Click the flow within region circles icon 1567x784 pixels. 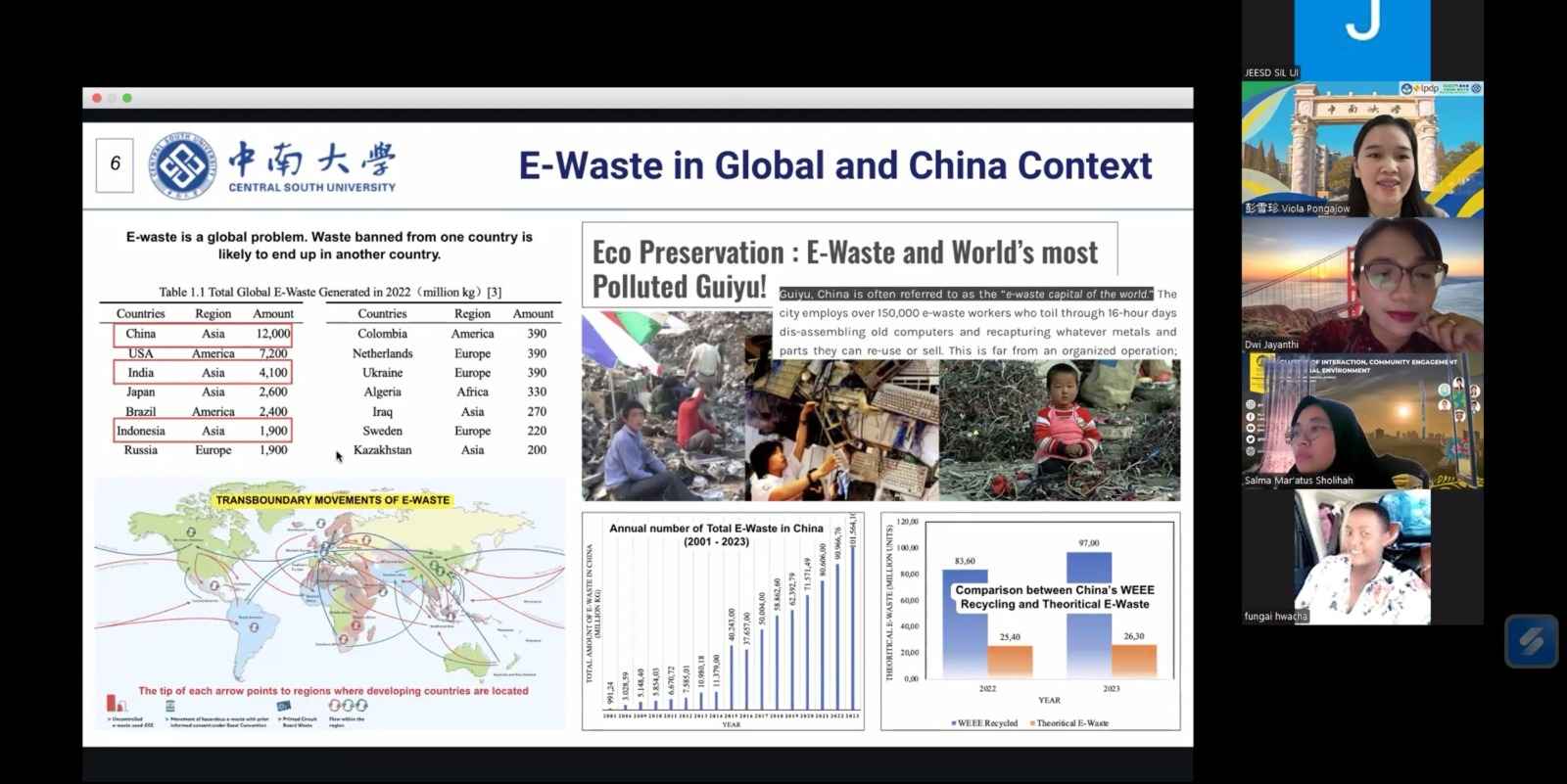click(x=348, y=705)
